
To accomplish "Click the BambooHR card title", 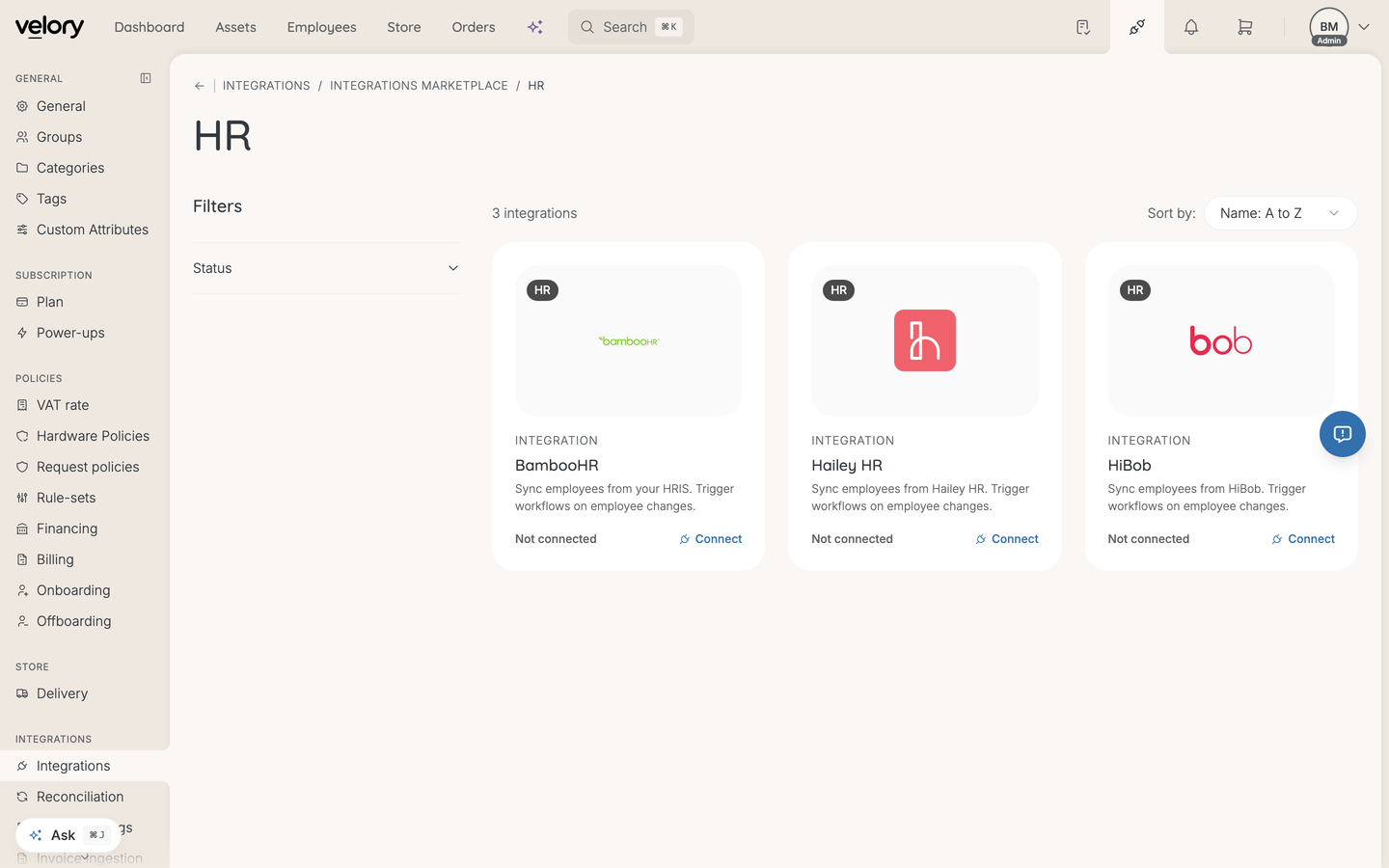I will 557,465.
